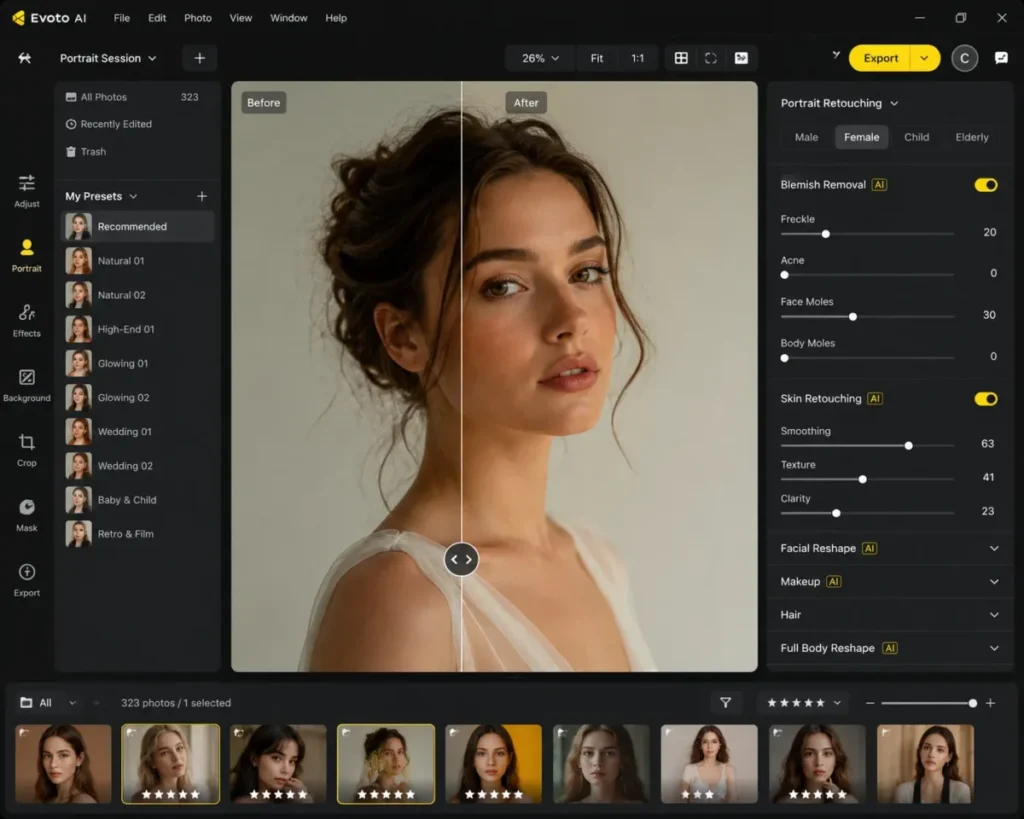Open the Effects tool in the sidebar
This screenshot has height=819, width=1024.
(27, 320)
